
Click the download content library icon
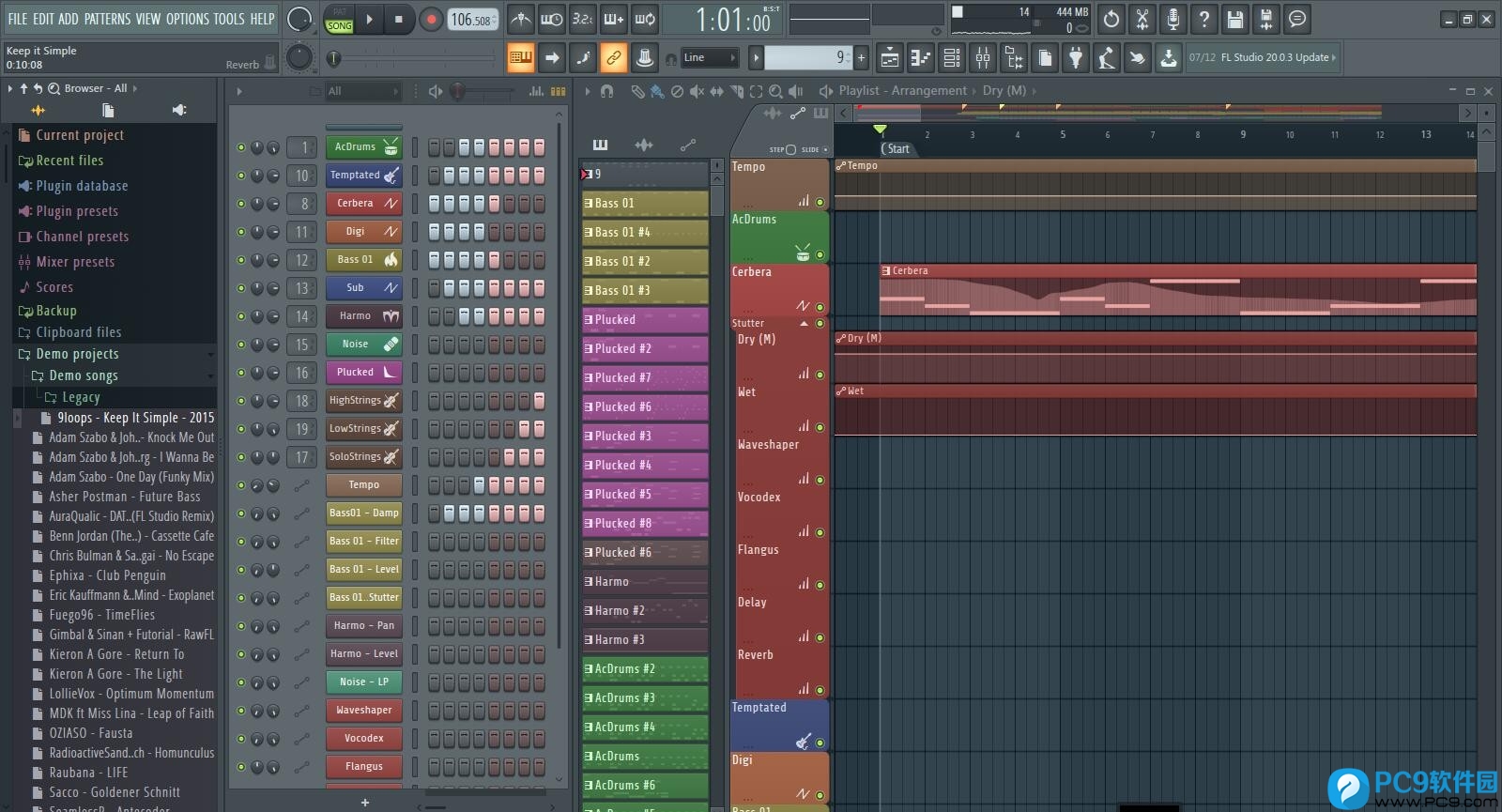point(1169,58)
